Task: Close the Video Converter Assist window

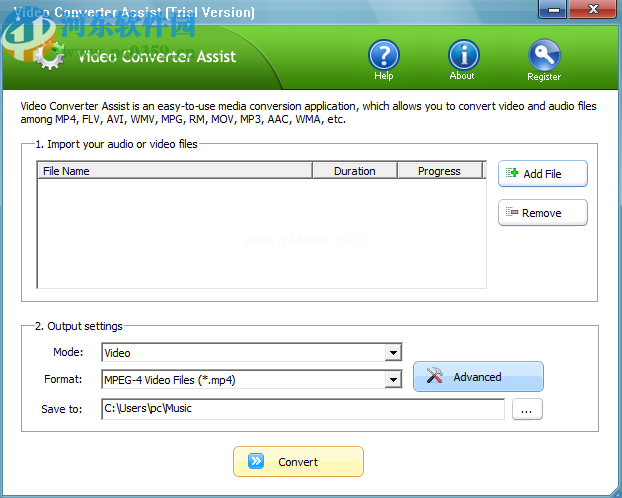Action: coord(593,10)
